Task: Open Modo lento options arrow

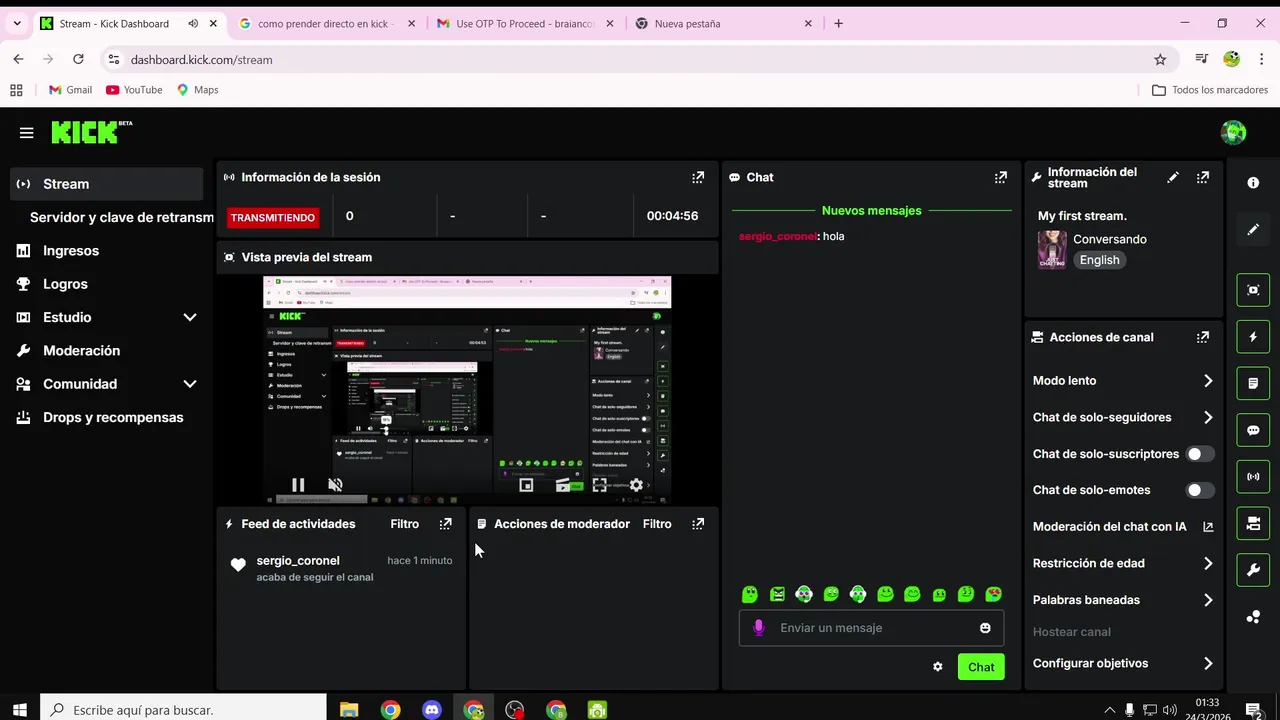Action: coord(1208,381)
